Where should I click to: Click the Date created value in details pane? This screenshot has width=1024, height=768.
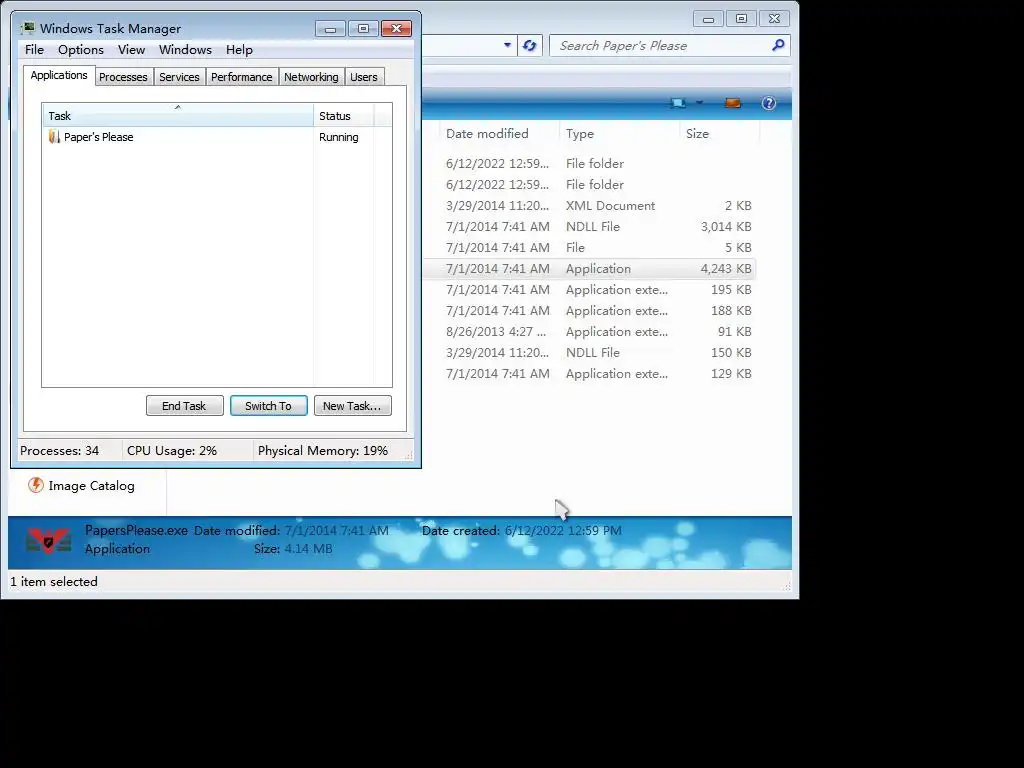click(x=563, y=530)
